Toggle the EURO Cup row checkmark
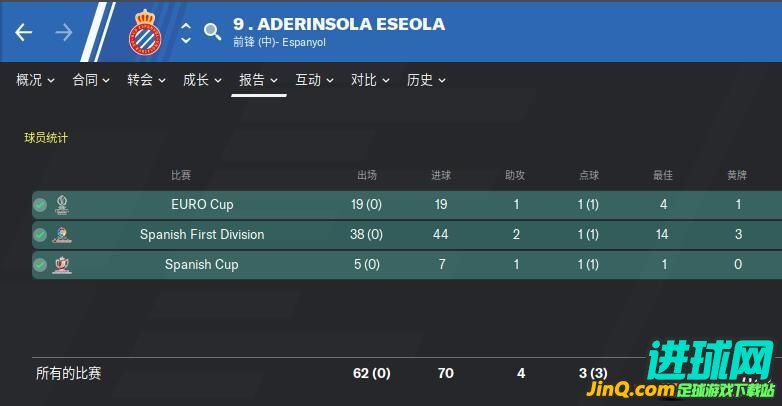This screenshot has height=406, width=782. [x=40, y=204]
